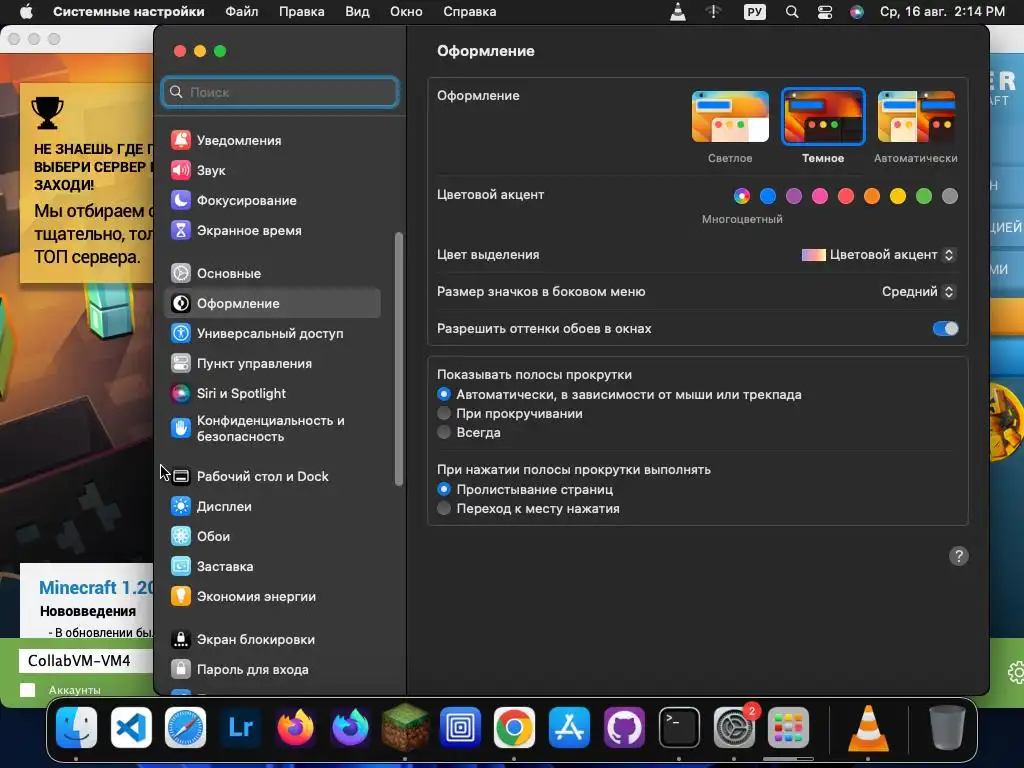Select При прокручивании radio option

444,413
